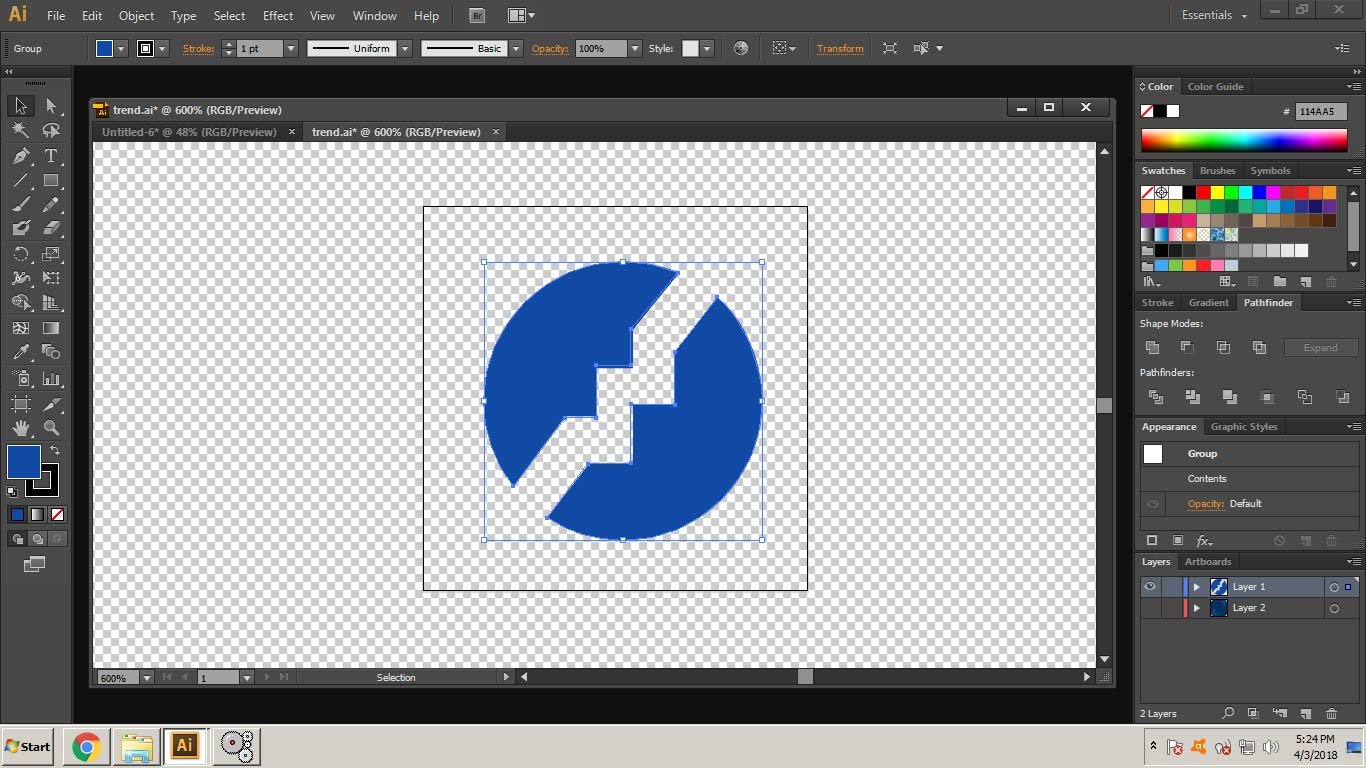Expand Layer 2 contents
This screenshot has height=768, width=1366.
point(1196,608)
